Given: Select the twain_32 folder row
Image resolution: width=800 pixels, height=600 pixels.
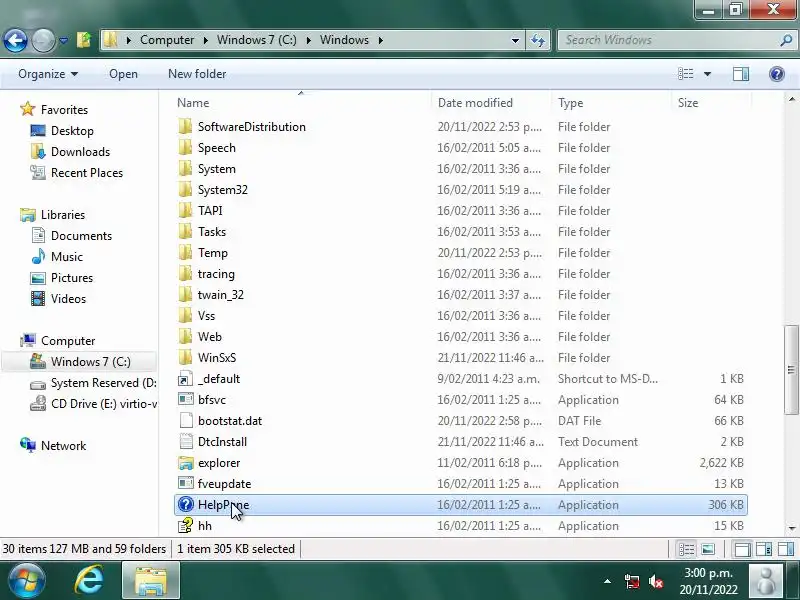Looking at the screenshot, I should point(461,295).
